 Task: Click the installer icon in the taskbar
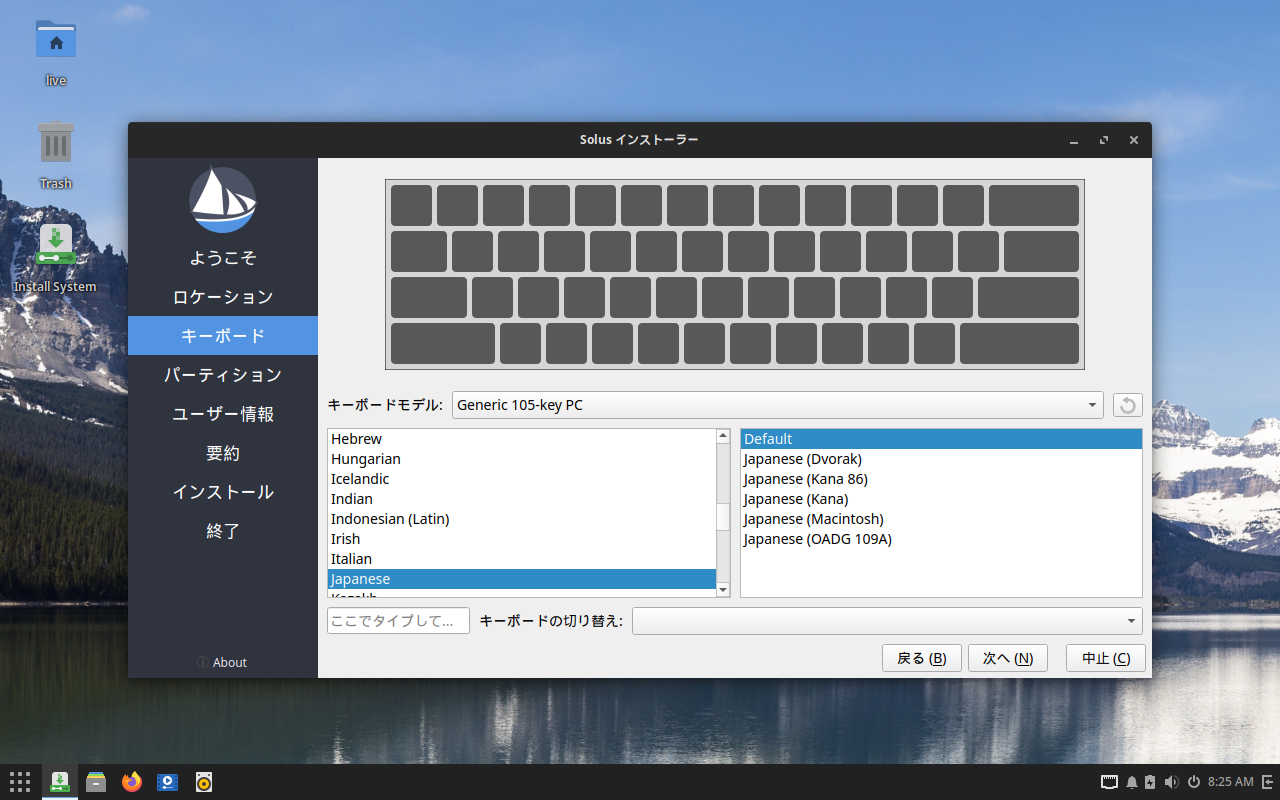click(x=60, y=782)
